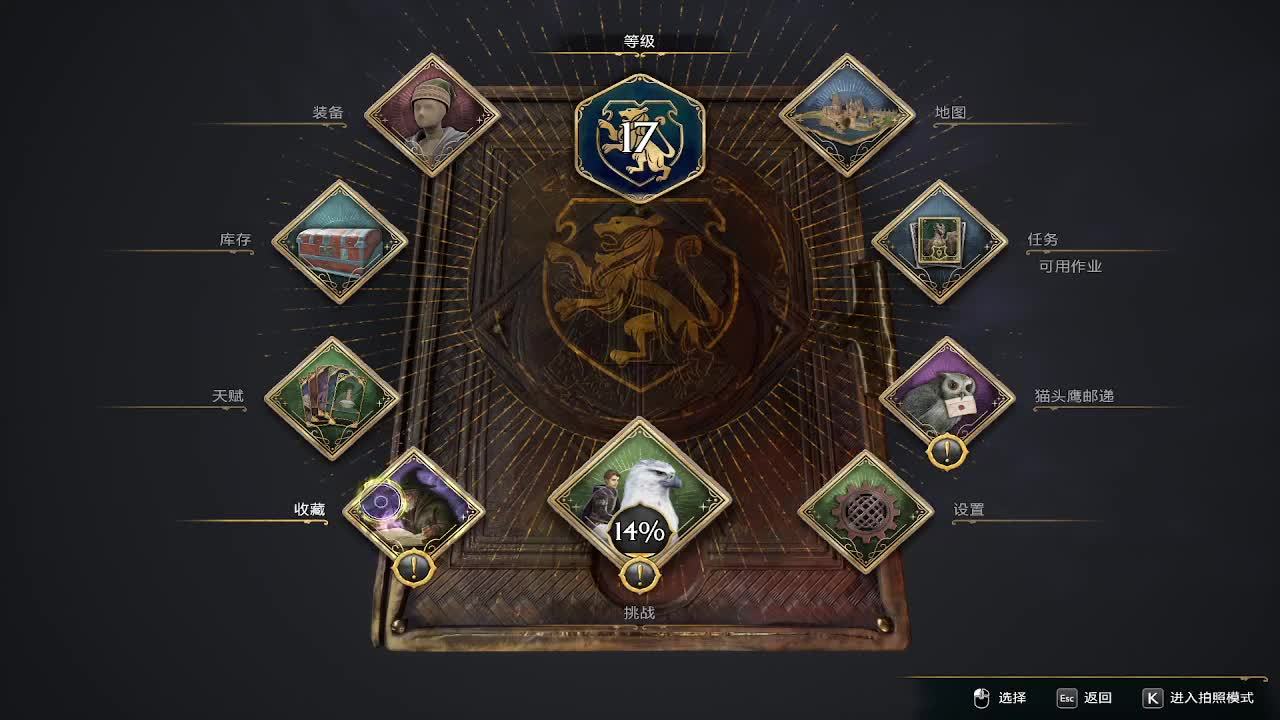Select the 等级 level label at top
Screen dimensions: 1280x720
click(x=639, y=41)
